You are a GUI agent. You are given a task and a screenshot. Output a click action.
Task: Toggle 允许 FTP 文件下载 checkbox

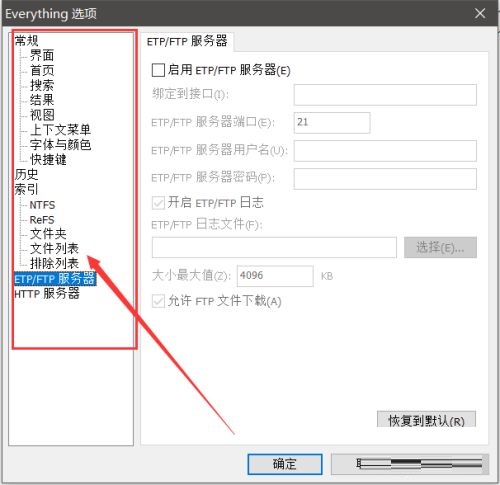(158, 301)
